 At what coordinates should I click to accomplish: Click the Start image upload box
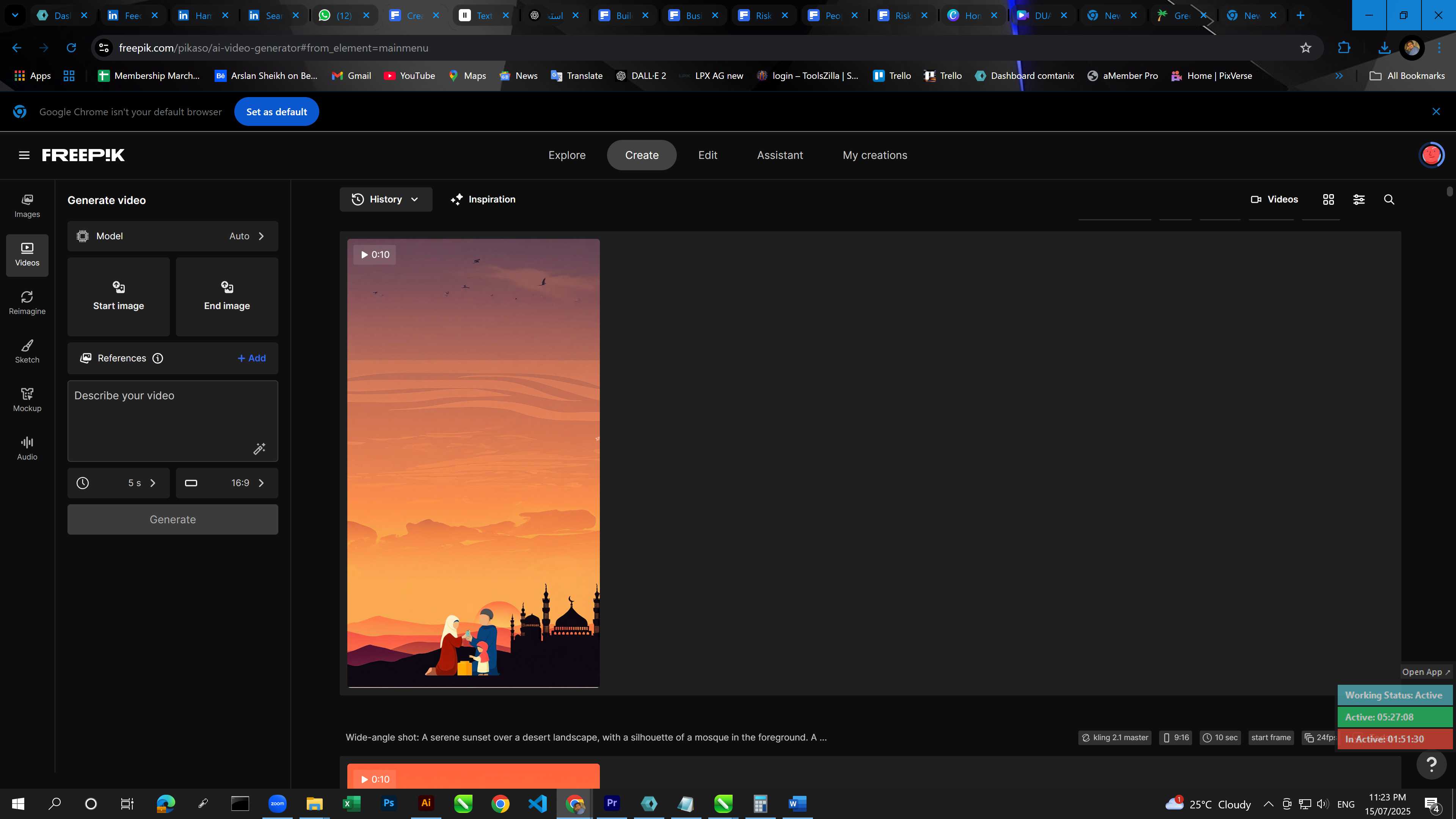[x=118, y=297]
